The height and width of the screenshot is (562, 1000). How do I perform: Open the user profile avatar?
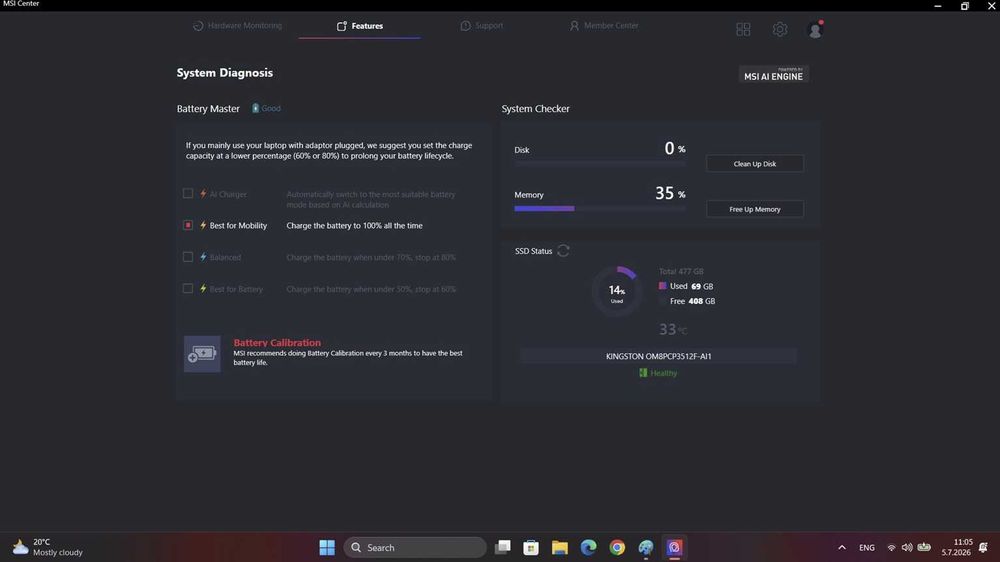coord(815,29)
